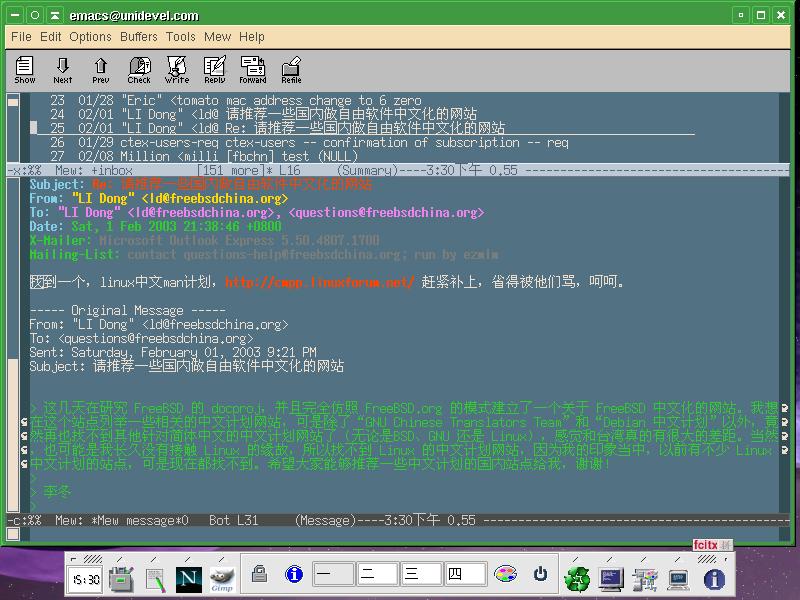Open Netscape from the taskbar
Viewport: 800px width, 600px height.
[189, 577]
